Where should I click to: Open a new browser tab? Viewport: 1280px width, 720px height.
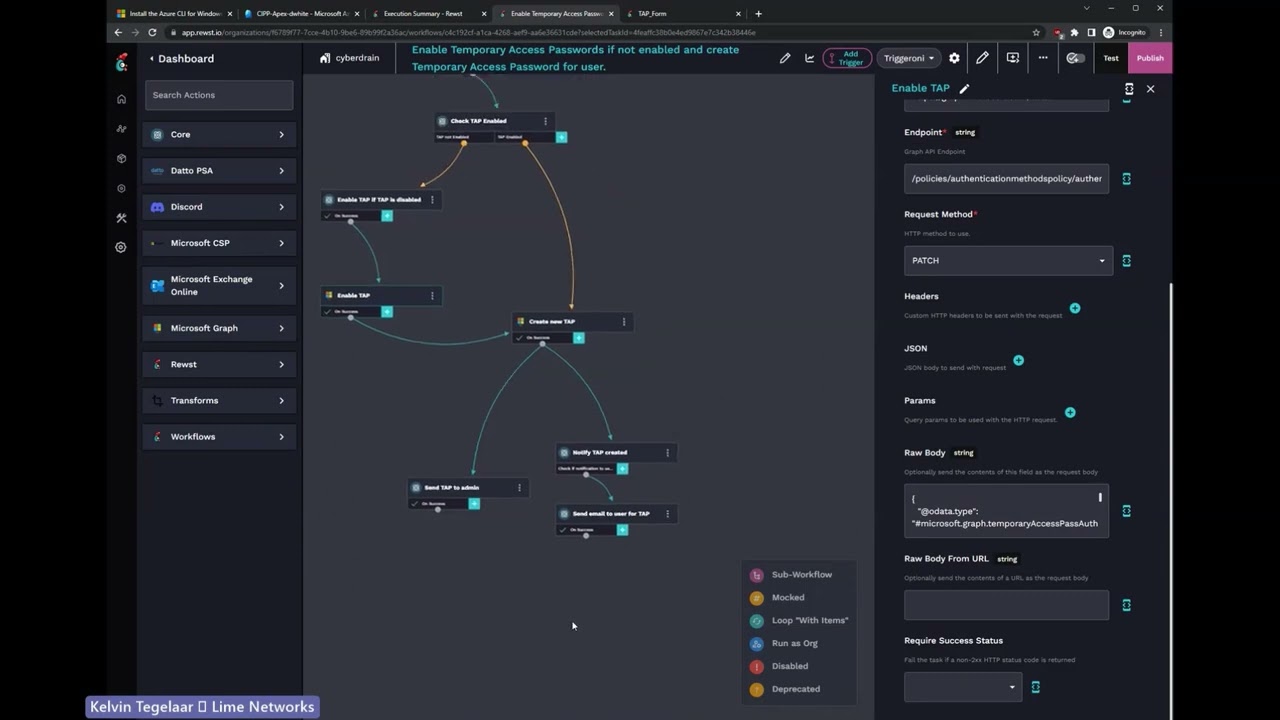(x=758, y=14)
